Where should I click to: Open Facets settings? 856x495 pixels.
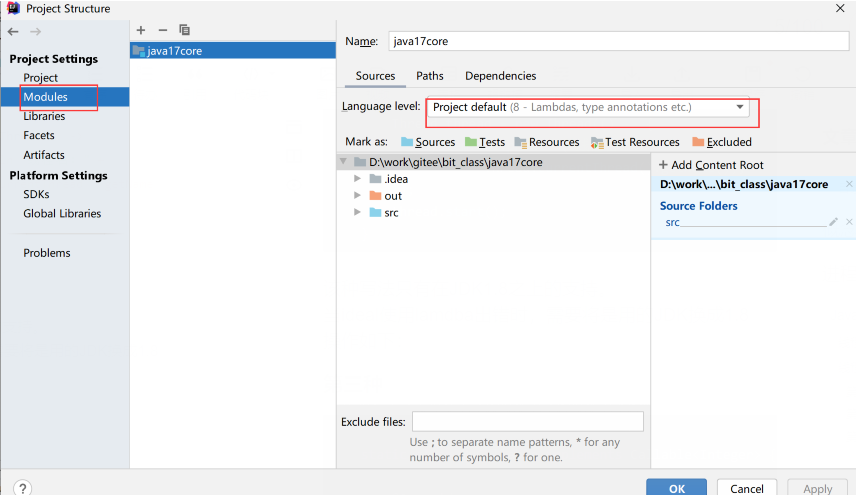click(x=39, y=135)
